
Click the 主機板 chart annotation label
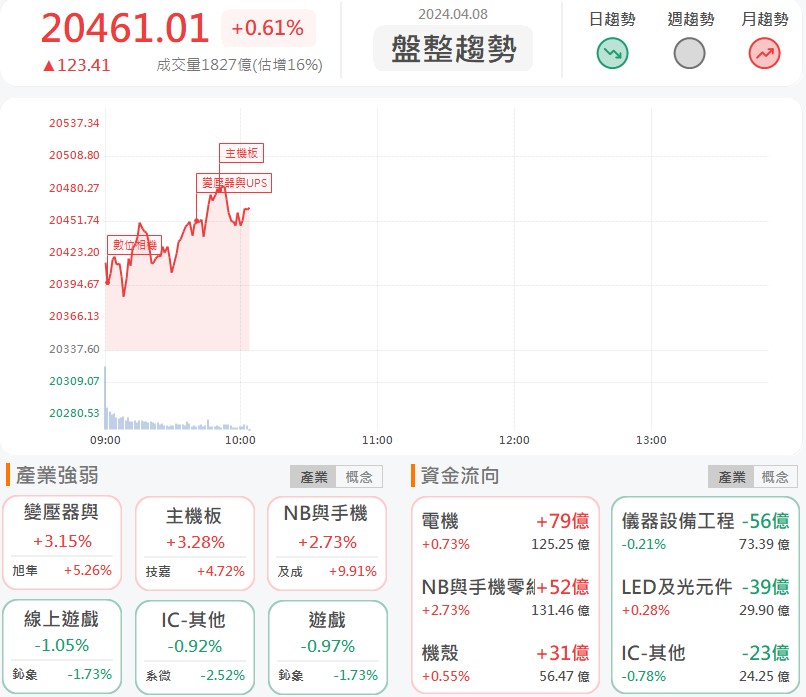click(242, 153)
